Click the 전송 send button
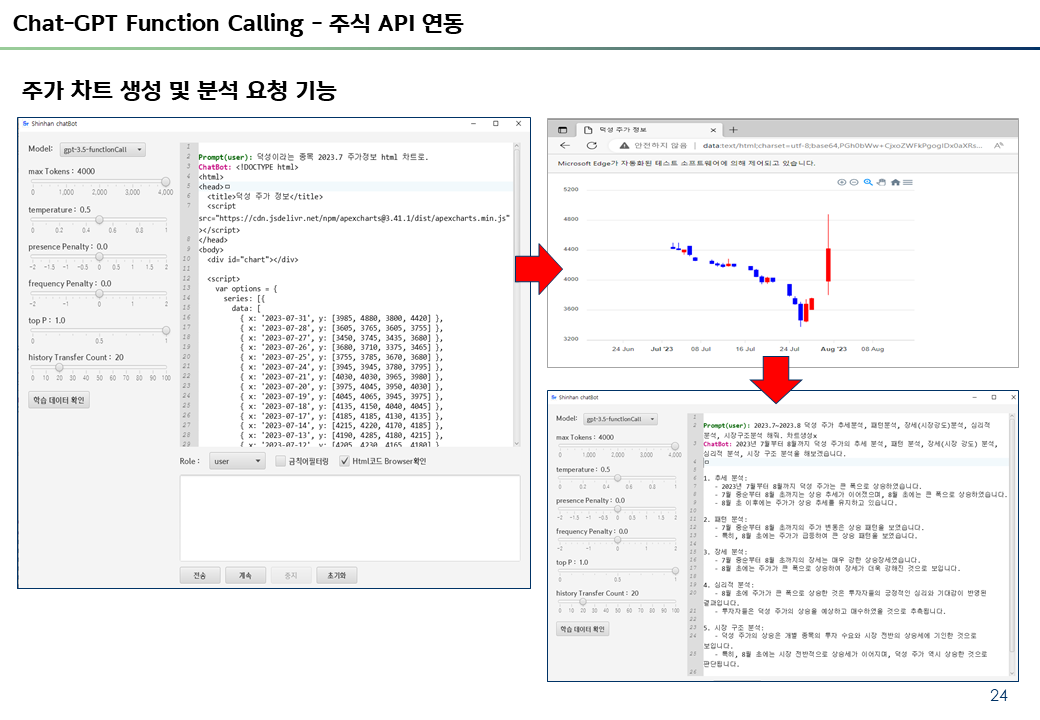This screenshot has width=1040, height=720. [200, 575]
